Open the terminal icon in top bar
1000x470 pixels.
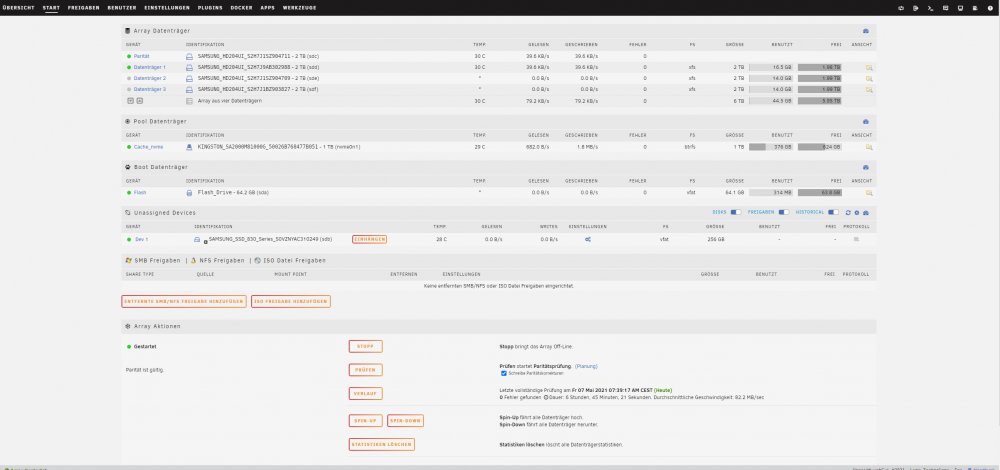coord(931,8)
